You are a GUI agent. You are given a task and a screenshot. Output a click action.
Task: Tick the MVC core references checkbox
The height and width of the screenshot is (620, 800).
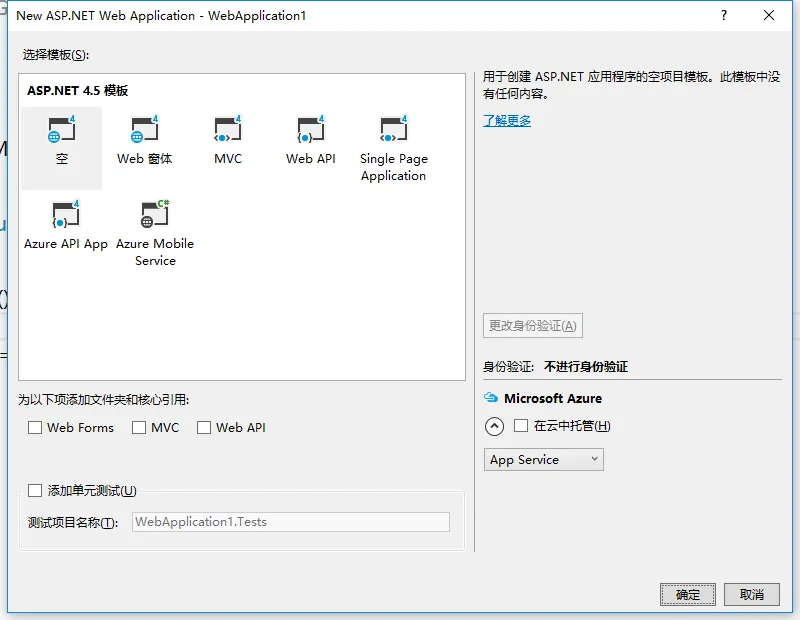click(x=139, y=428)
